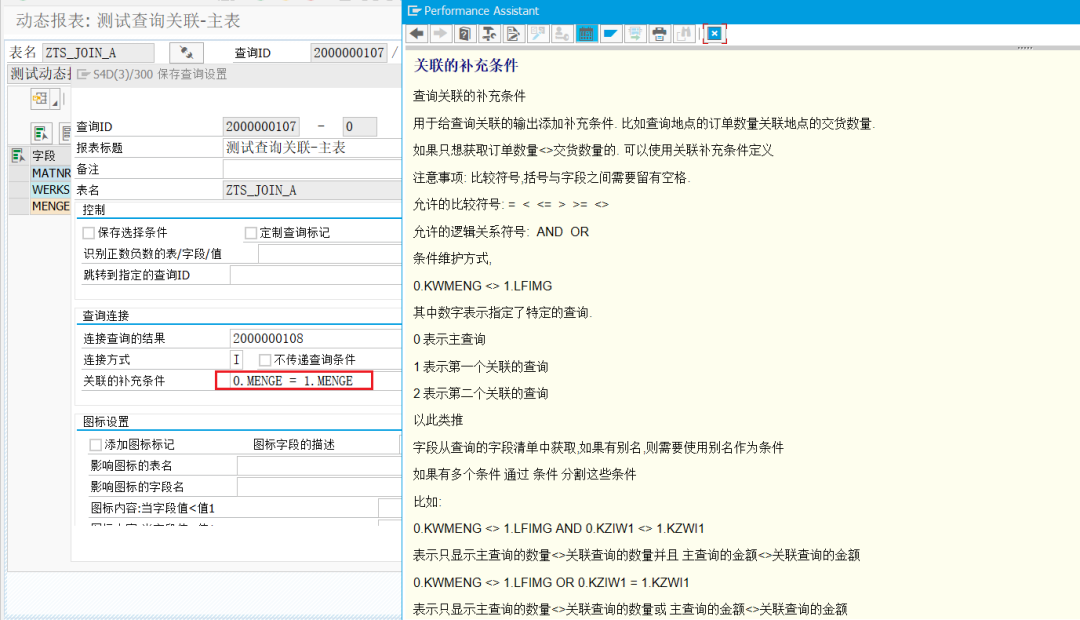Click the dialog 查询ID field 2000000107
This screenshot has width=1080, height=620.
(x=261, y=126)
